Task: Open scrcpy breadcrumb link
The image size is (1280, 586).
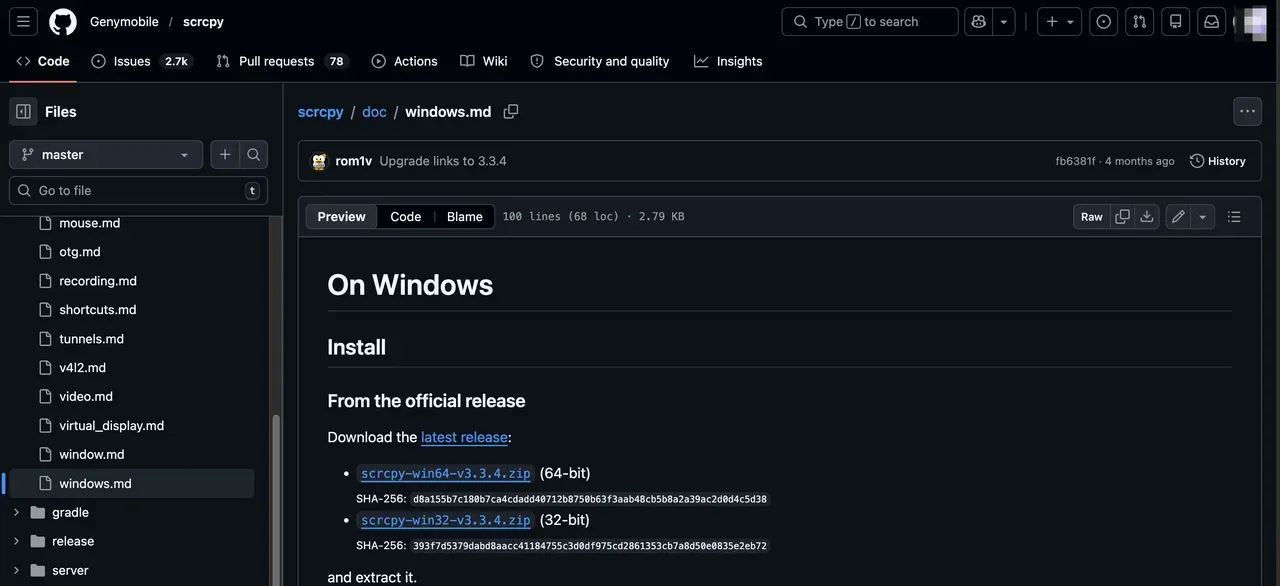Action: click(320, 112)
